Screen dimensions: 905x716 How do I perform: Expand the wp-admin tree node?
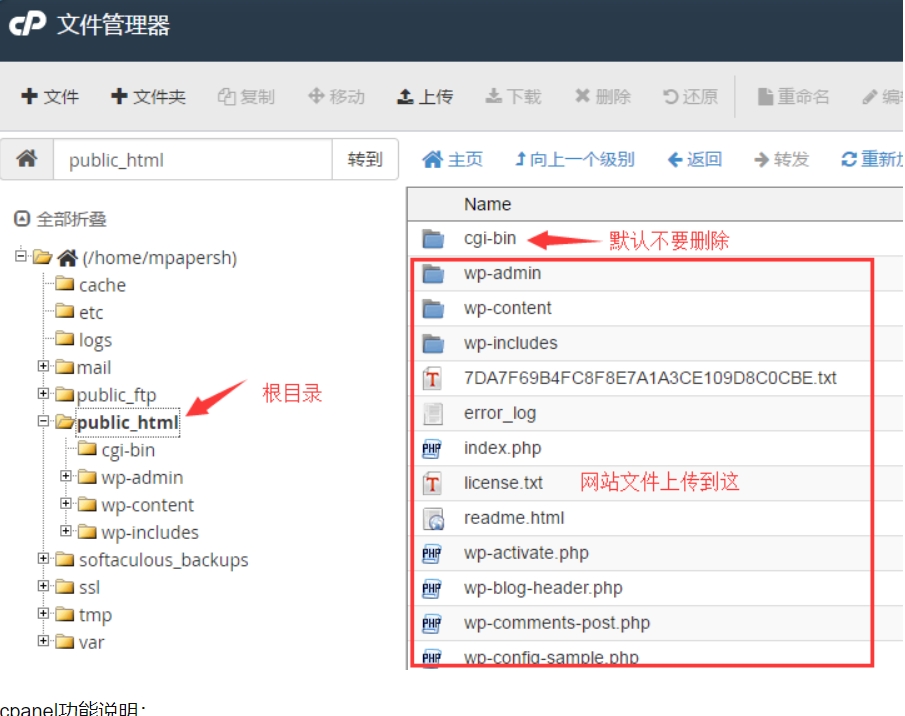[x=66, y=476]
